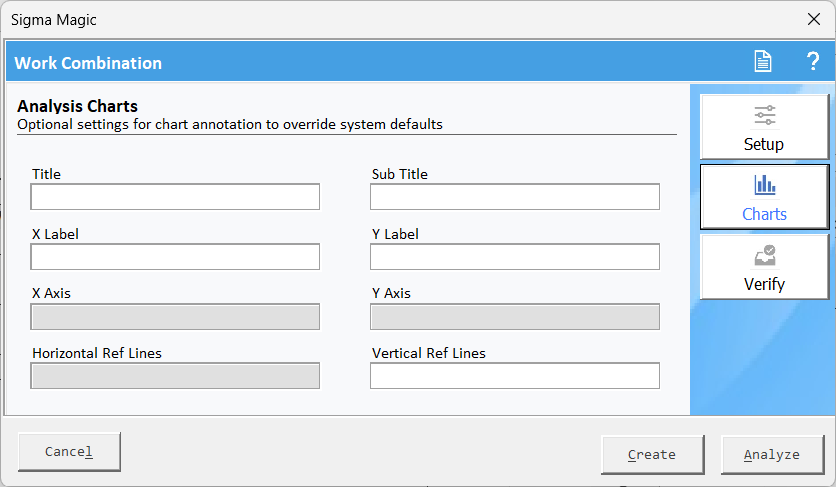Close the Sigma Magic dialog window
Screen dimensions: 836x487
click(x=814, y=19)
